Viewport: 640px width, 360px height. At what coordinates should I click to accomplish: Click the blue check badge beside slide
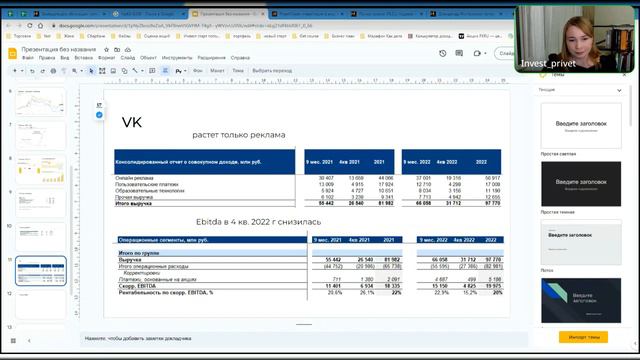point(99,115)
